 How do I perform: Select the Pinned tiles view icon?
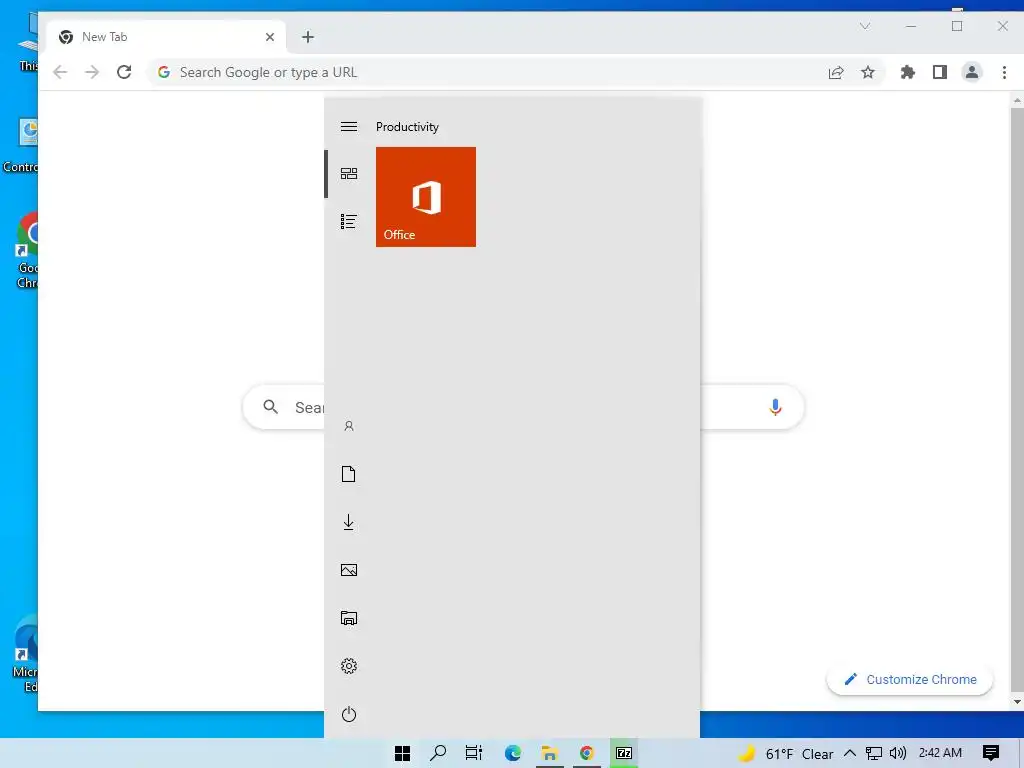[x=349, y=173]
